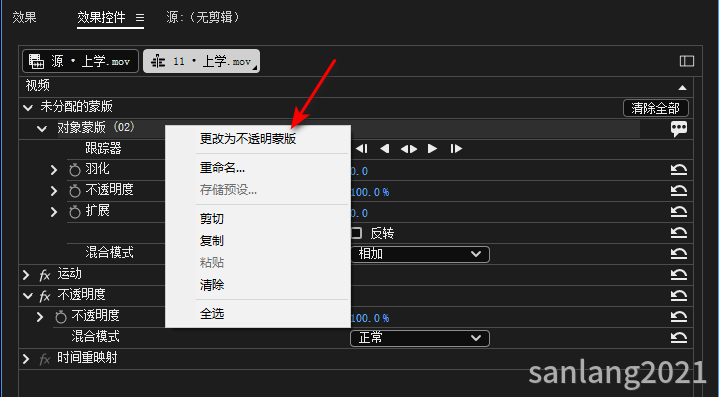
Task: Choose 复制 from the context menu
Action: (x=211, y=241)
